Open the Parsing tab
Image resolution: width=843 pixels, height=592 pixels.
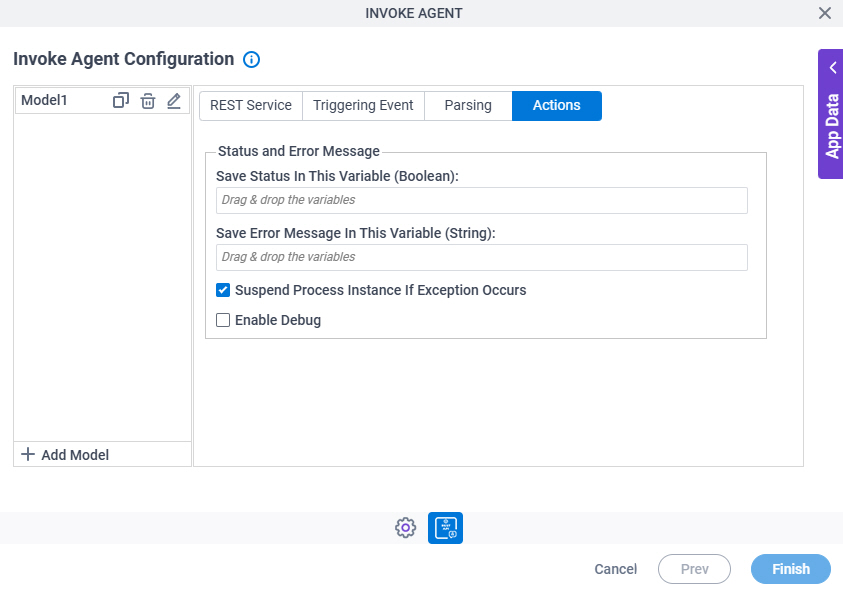click(468, 105)
